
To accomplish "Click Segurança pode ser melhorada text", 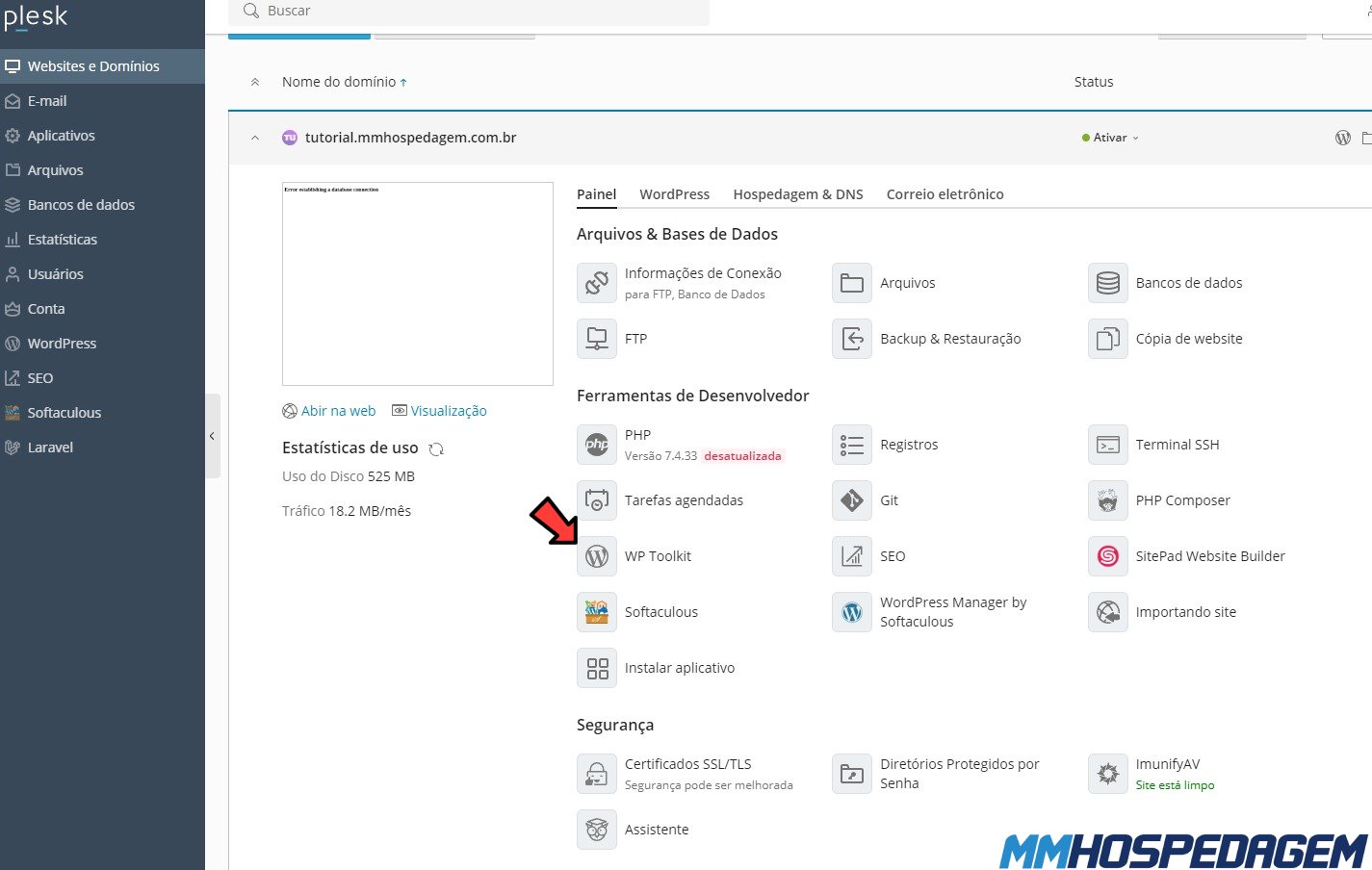I will pos(709,785).
